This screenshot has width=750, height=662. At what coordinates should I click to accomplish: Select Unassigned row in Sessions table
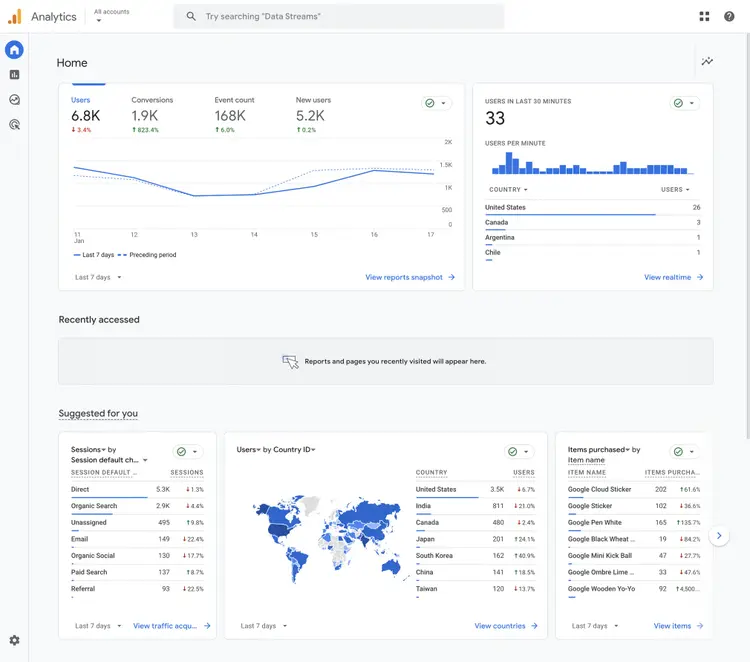[137, 523]
